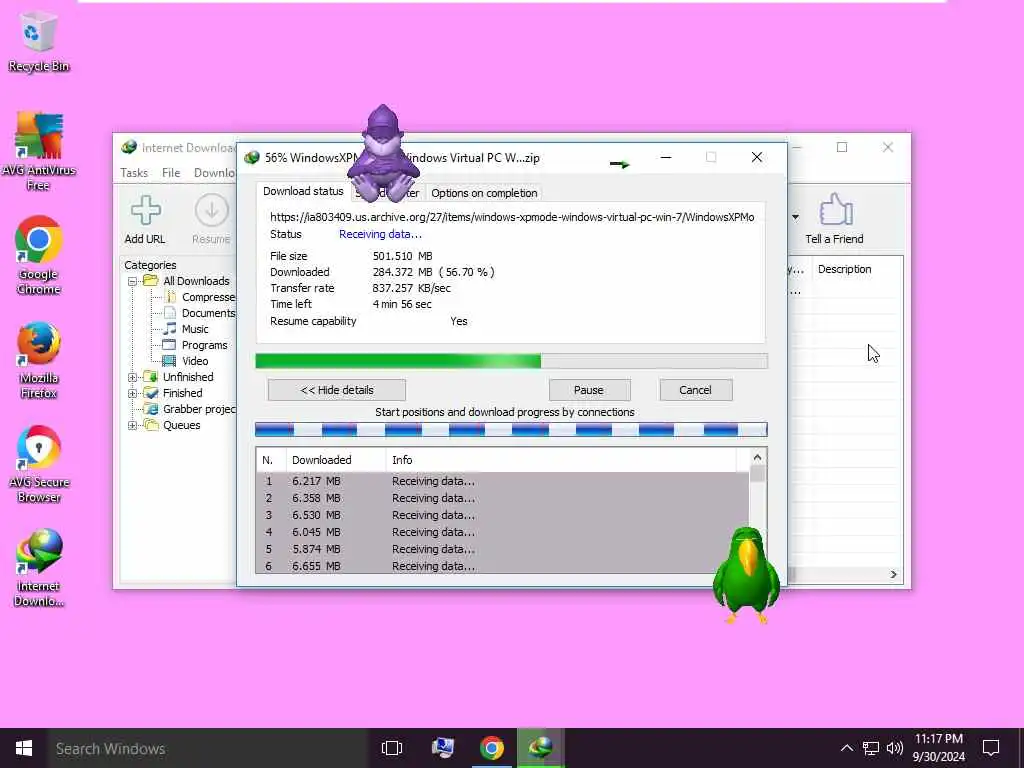Click the Hide details button
The image size is (1024, 768).
tap(337, 390)
